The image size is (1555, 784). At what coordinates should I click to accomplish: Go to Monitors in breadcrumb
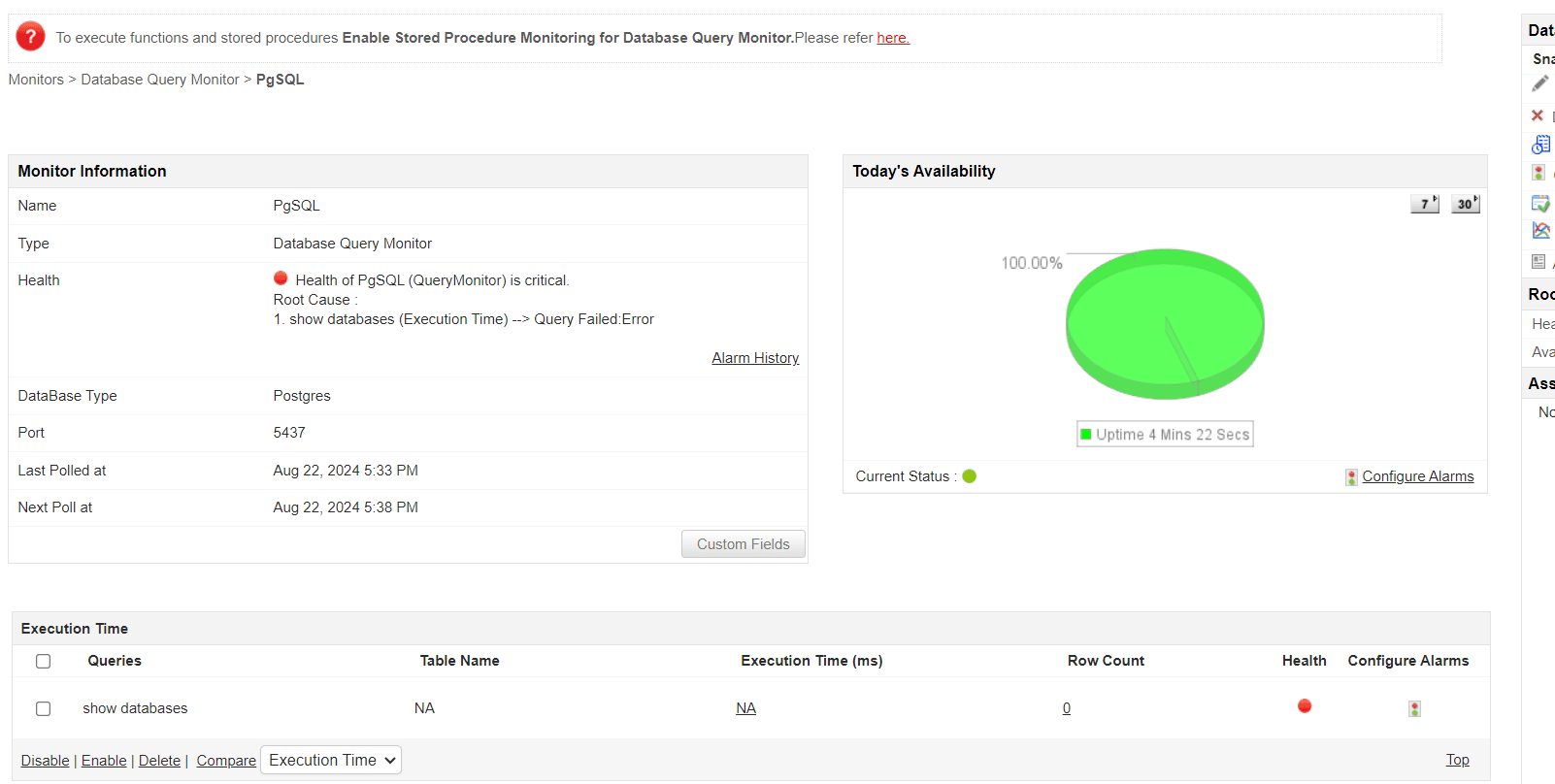click(36, 80)
